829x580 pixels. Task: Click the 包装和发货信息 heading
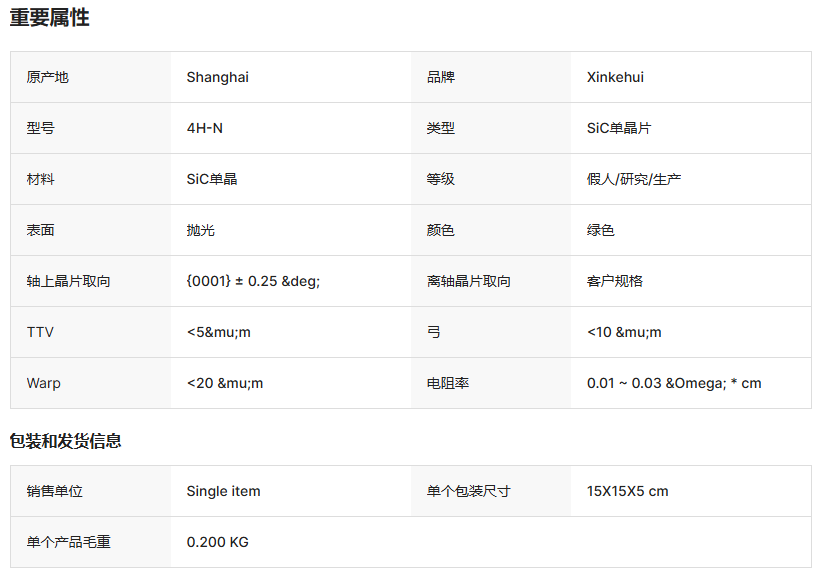click(66, 441)
